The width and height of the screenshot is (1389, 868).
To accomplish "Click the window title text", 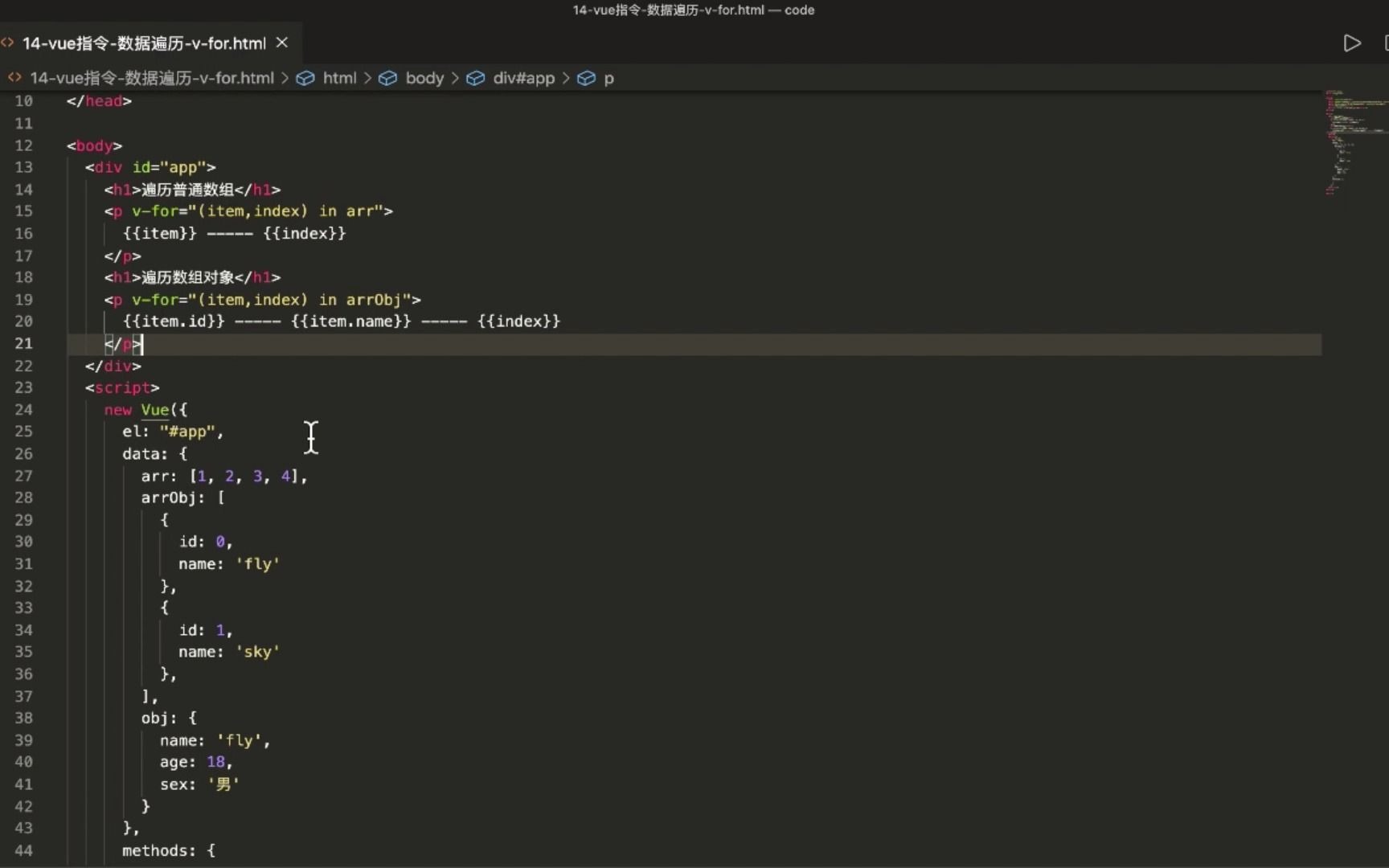I will (x=694, y=10).
